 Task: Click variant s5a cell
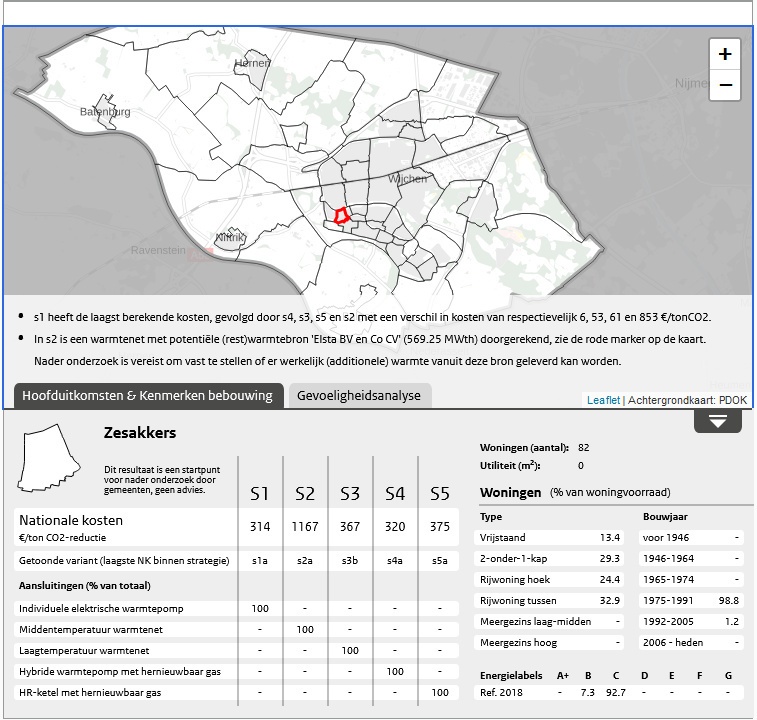pyautogui.click(x=440, y=561)
